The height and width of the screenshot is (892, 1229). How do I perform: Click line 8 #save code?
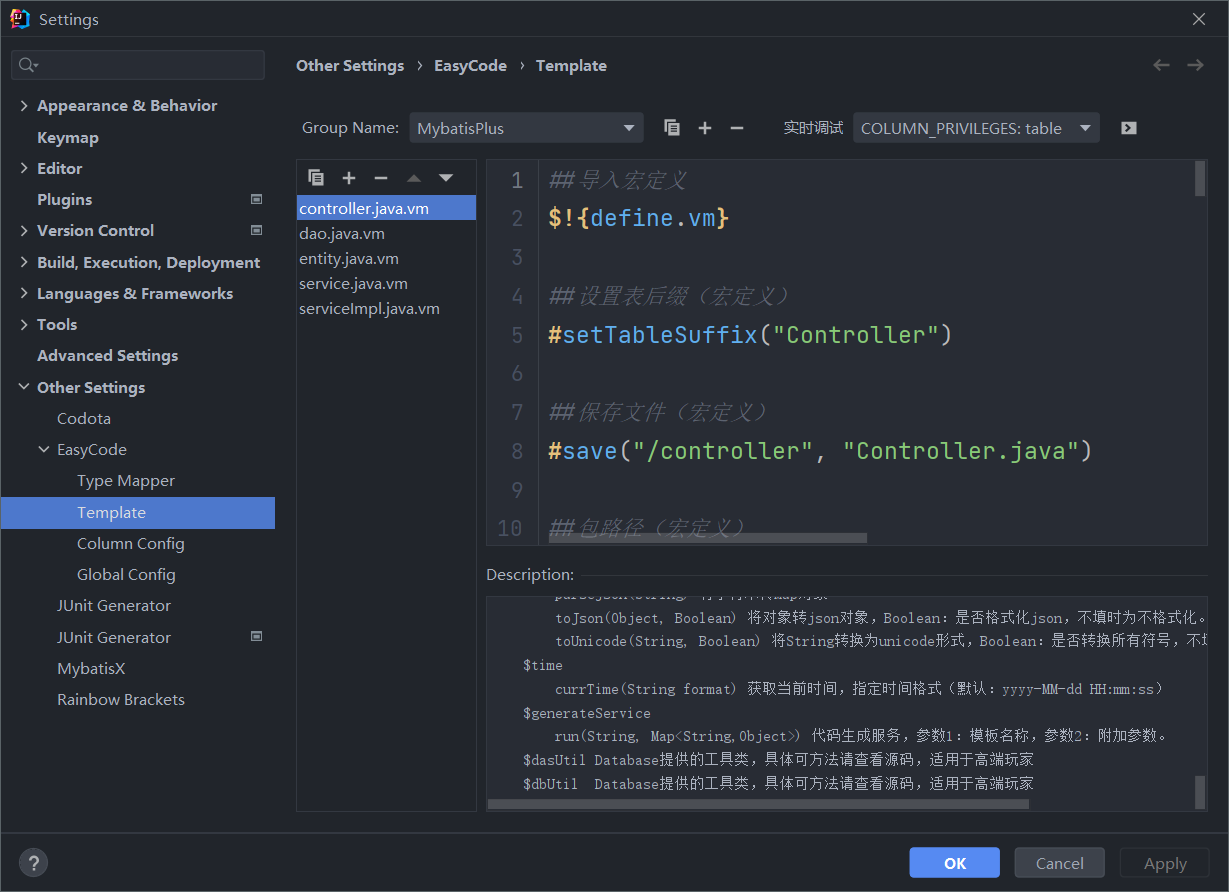tap(820, 451)
